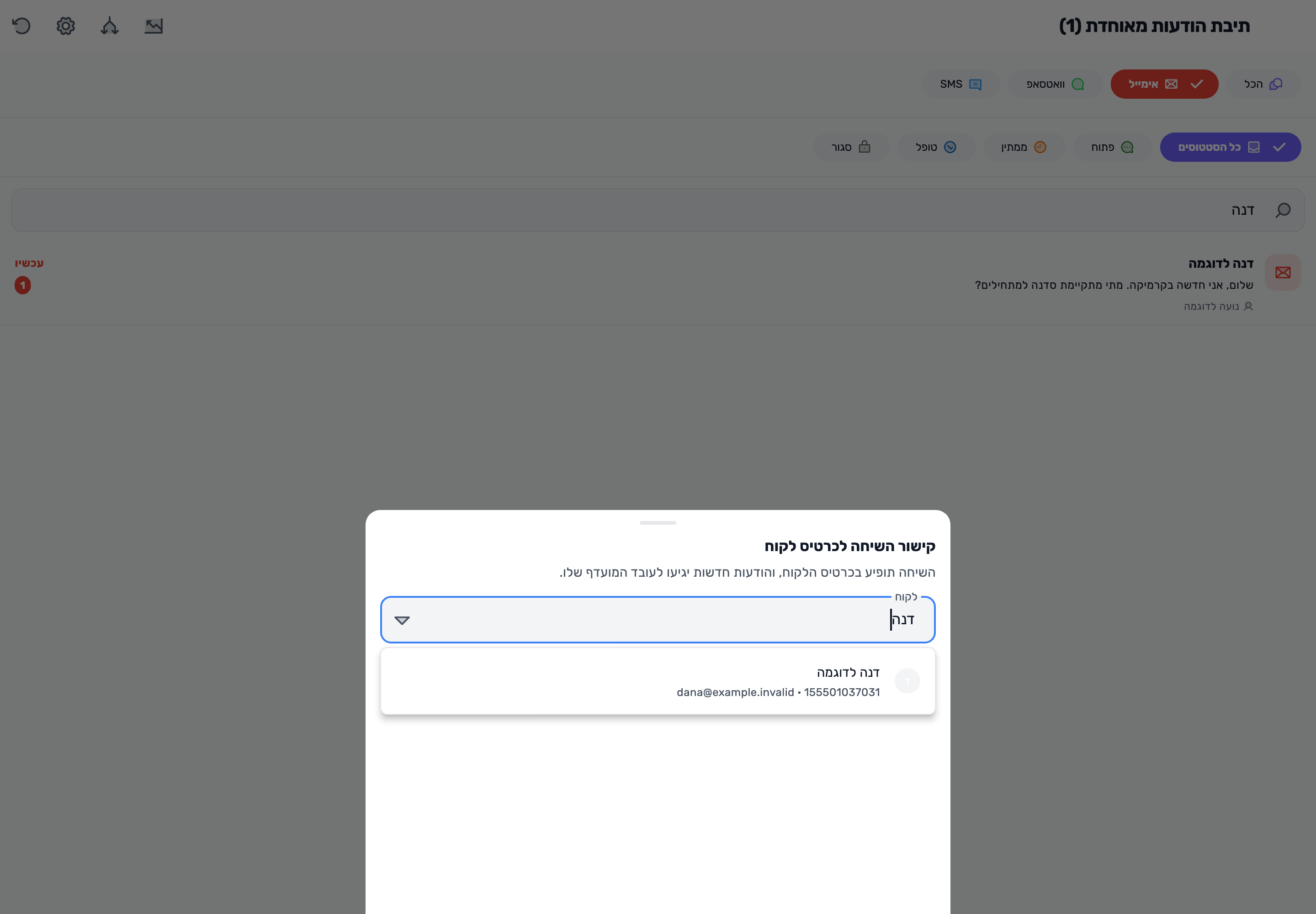
Task: Open the analytics chart icon
Action: click(x=154, y=27)
